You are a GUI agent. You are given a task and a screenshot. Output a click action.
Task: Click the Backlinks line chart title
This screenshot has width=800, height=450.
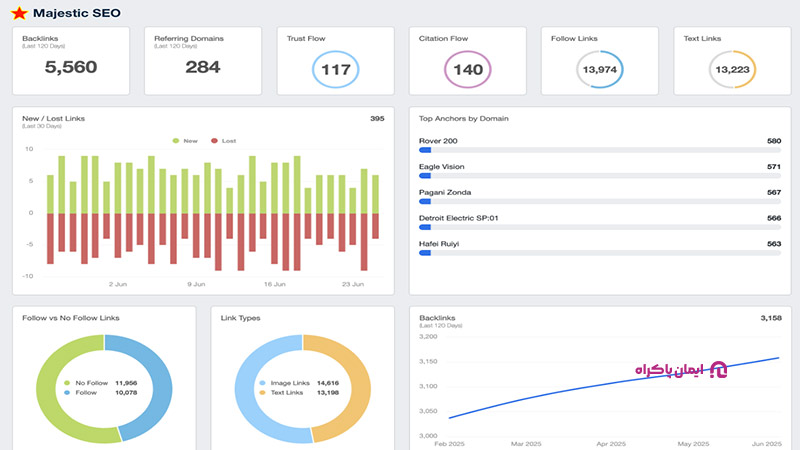point(437,318)
